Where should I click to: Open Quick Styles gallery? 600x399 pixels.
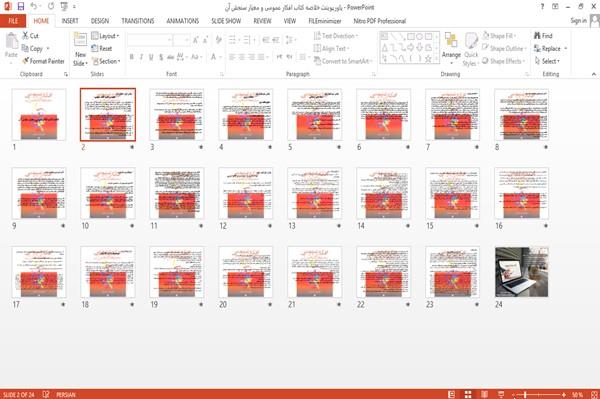click(470, 50)
